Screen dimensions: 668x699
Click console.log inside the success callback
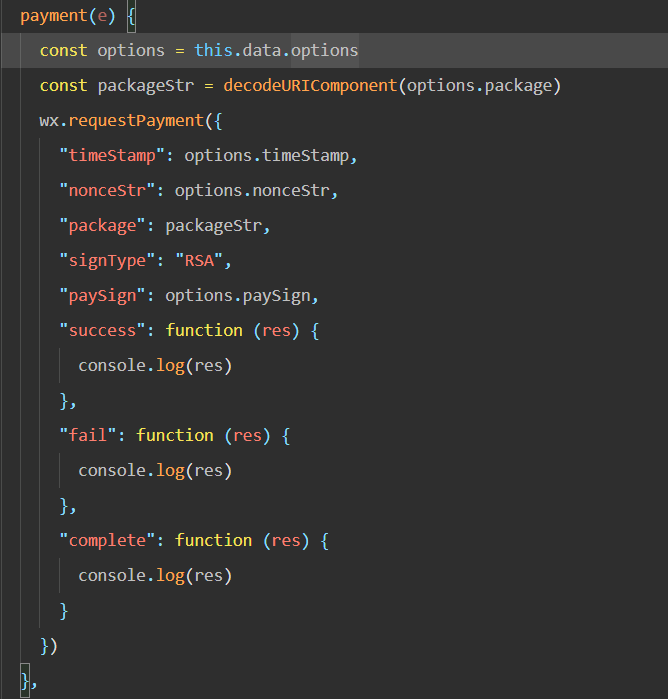click(x=132, y=366)
